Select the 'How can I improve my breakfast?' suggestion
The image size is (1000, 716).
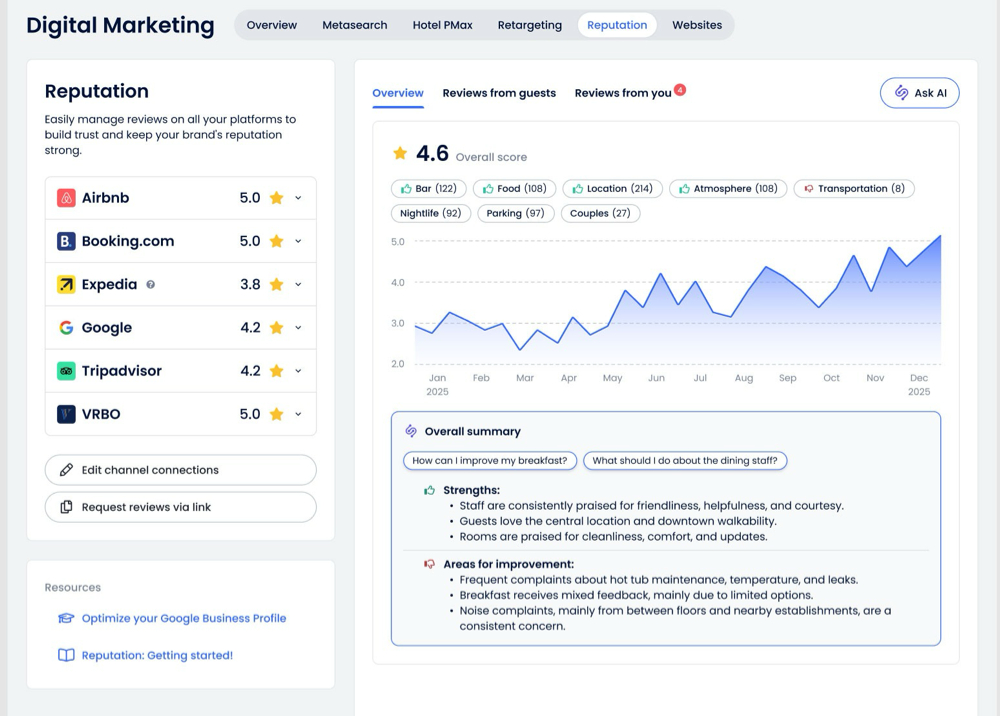(490, 461)
